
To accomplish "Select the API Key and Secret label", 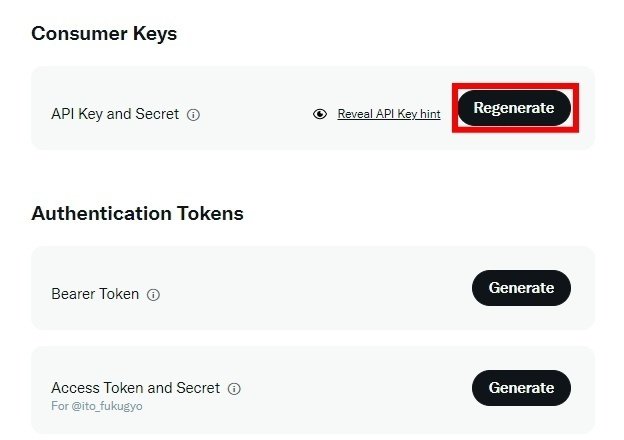I will click(x=115, y=114).
